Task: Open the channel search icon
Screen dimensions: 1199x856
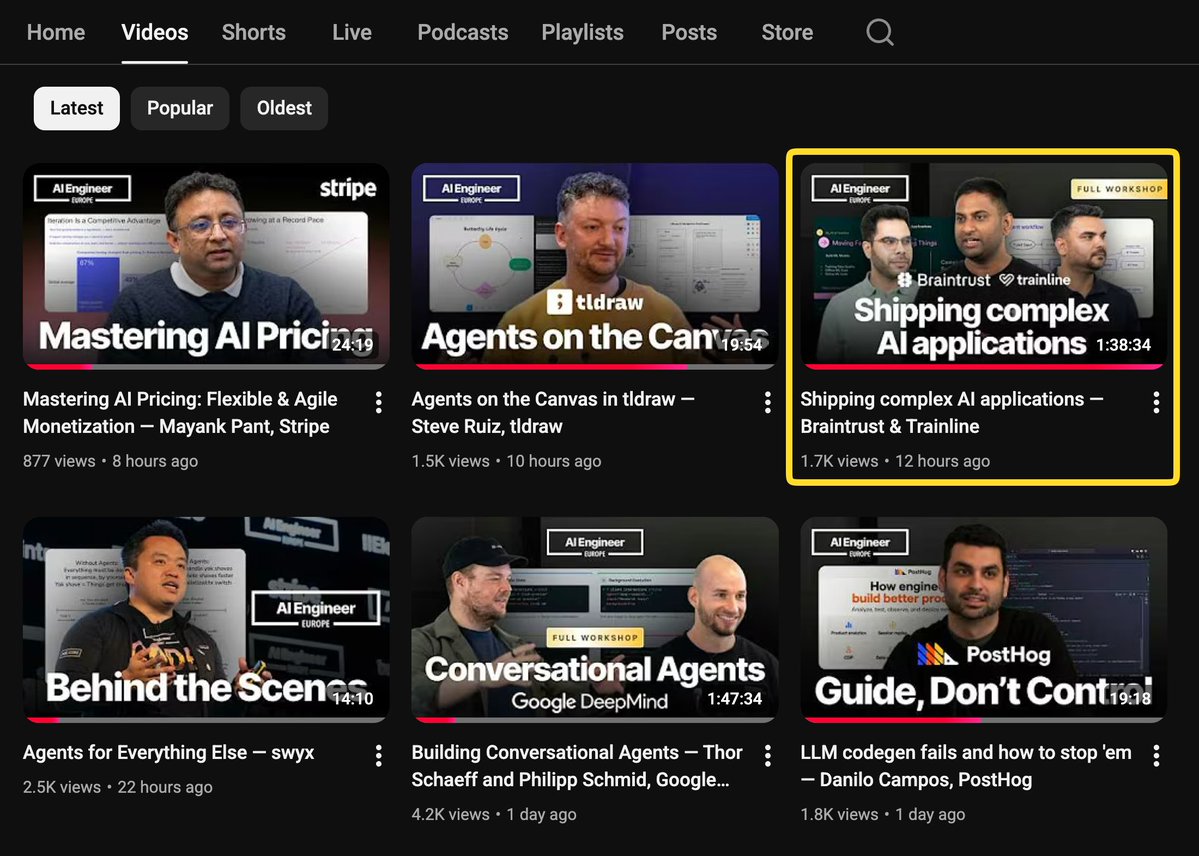Action: coord(879,32)
